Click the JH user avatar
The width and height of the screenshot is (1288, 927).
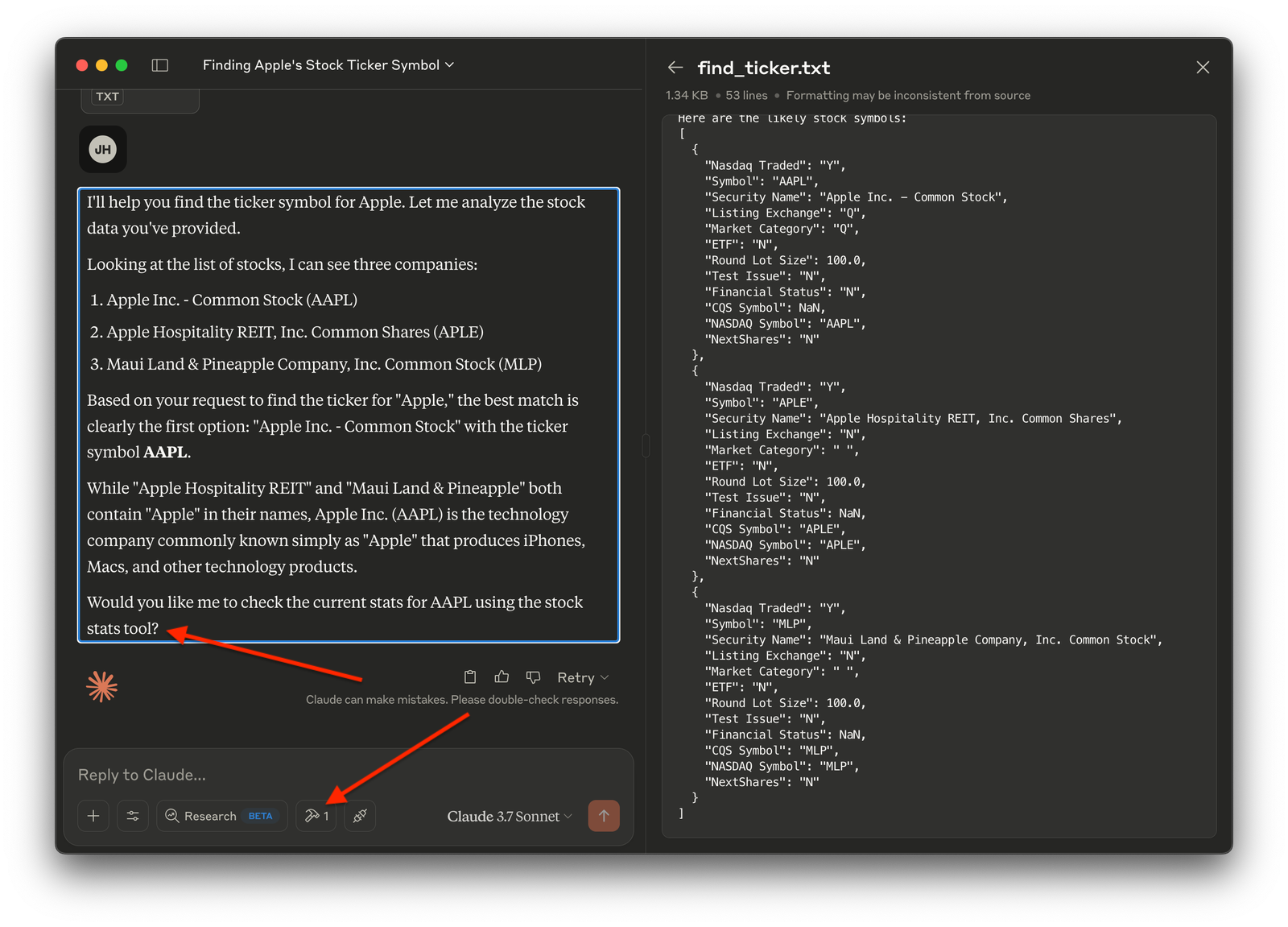click(103, 150)
